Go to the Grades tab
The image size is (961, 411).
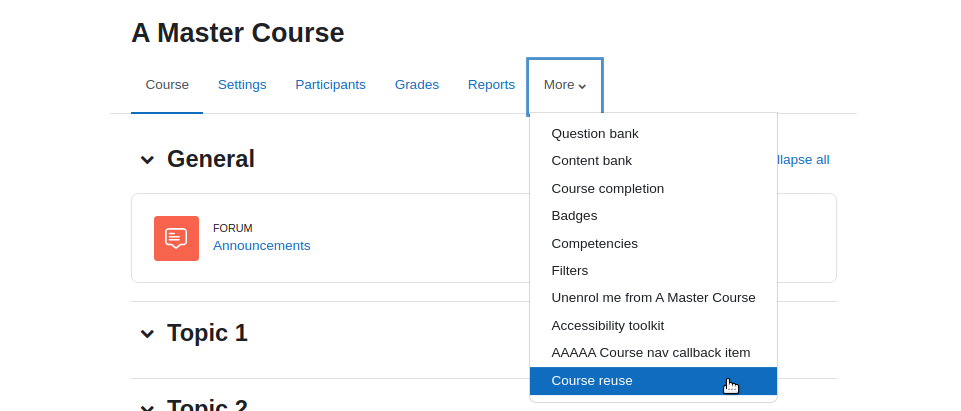pos(417,85)
